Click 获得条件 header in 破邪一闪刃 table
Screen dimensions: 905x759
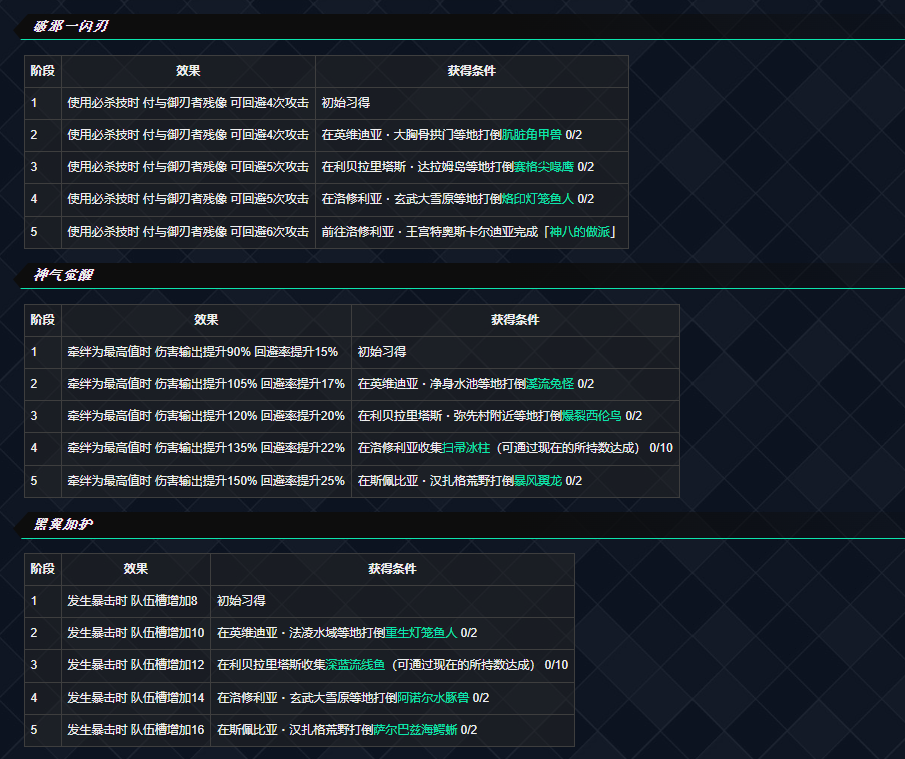pyautogui.click(x=471, y=72)
